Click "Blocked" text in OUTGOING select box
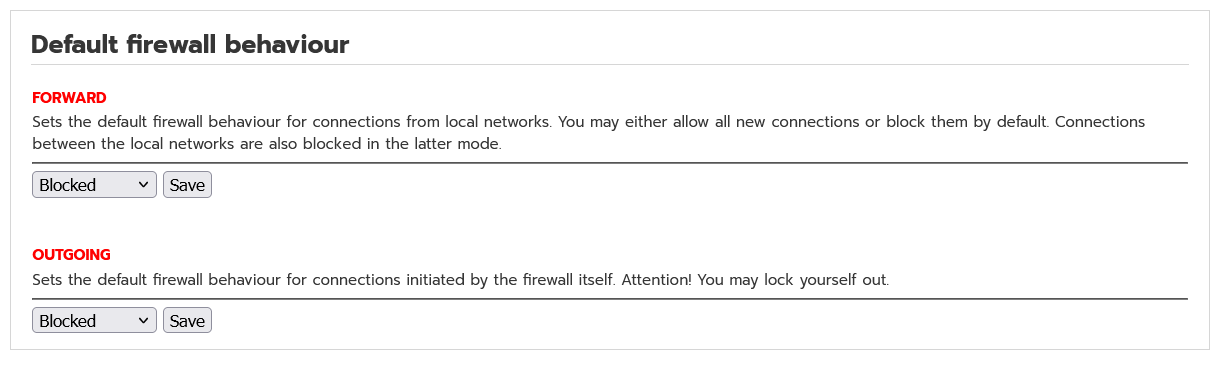 (x=68, y=321)
